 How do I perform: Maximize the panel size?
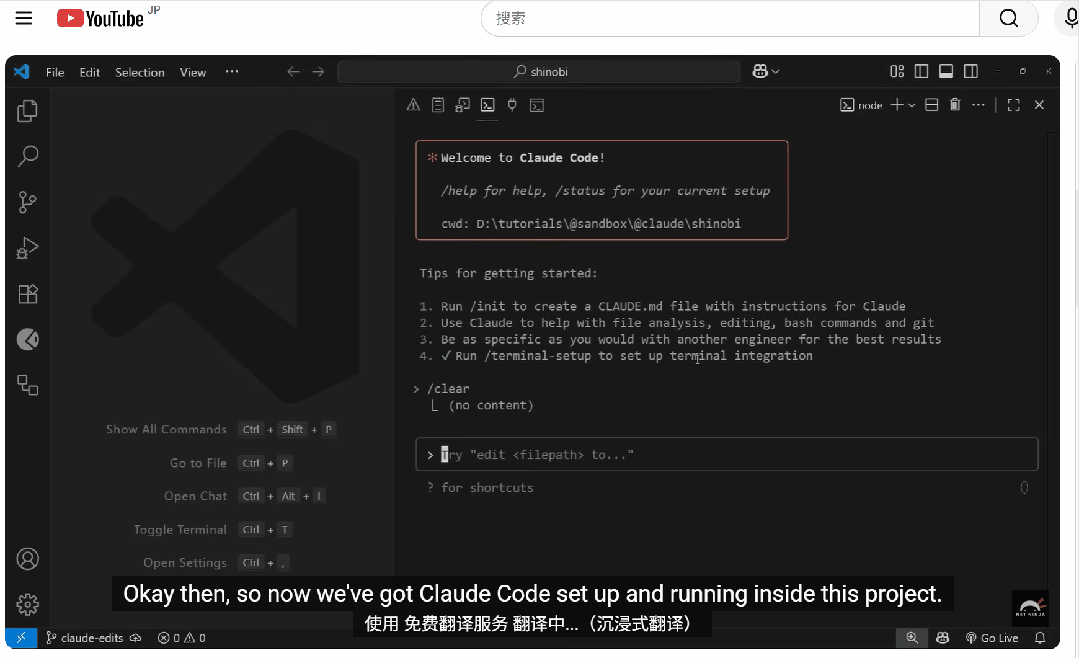click(1014, 105)
